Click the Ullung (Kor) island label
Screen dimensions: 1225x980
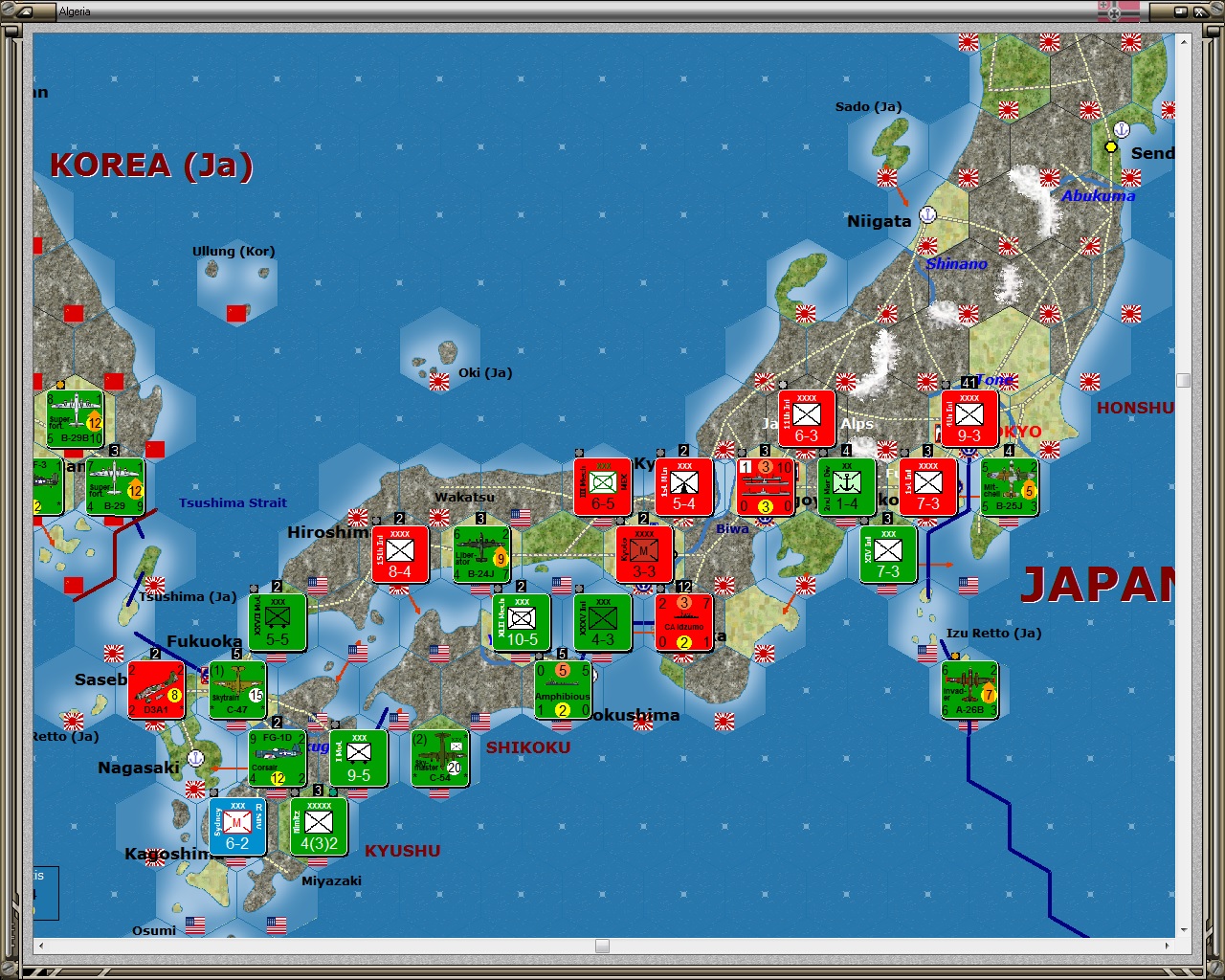234,252
